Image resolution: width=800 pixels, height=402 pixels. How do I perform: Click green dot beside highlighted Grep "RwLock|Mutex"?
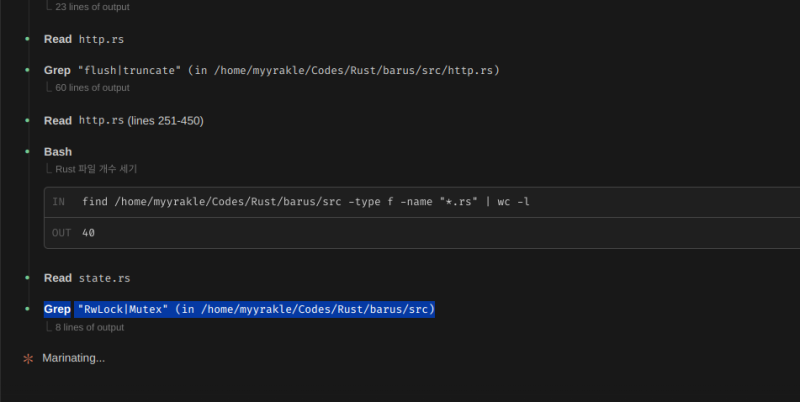tap(28, 310)
